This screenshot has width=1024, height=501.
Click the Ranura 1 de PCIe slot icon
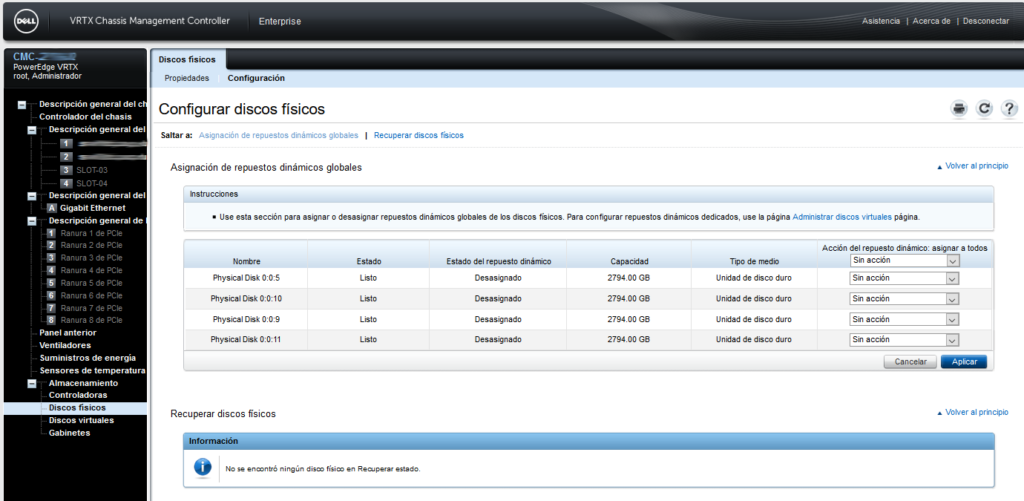52,233
